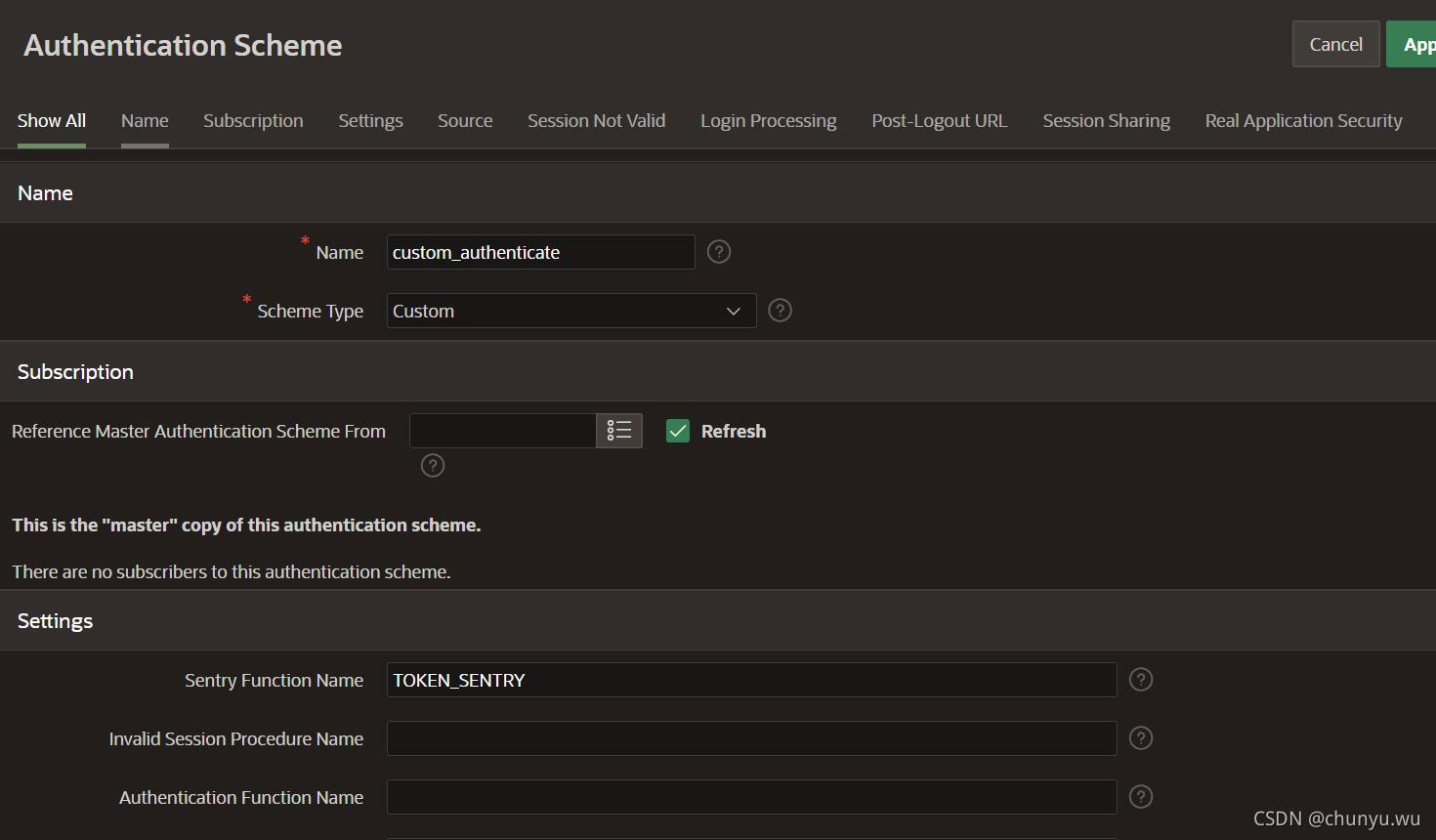Open help for Scheme Type

[779, 310]
